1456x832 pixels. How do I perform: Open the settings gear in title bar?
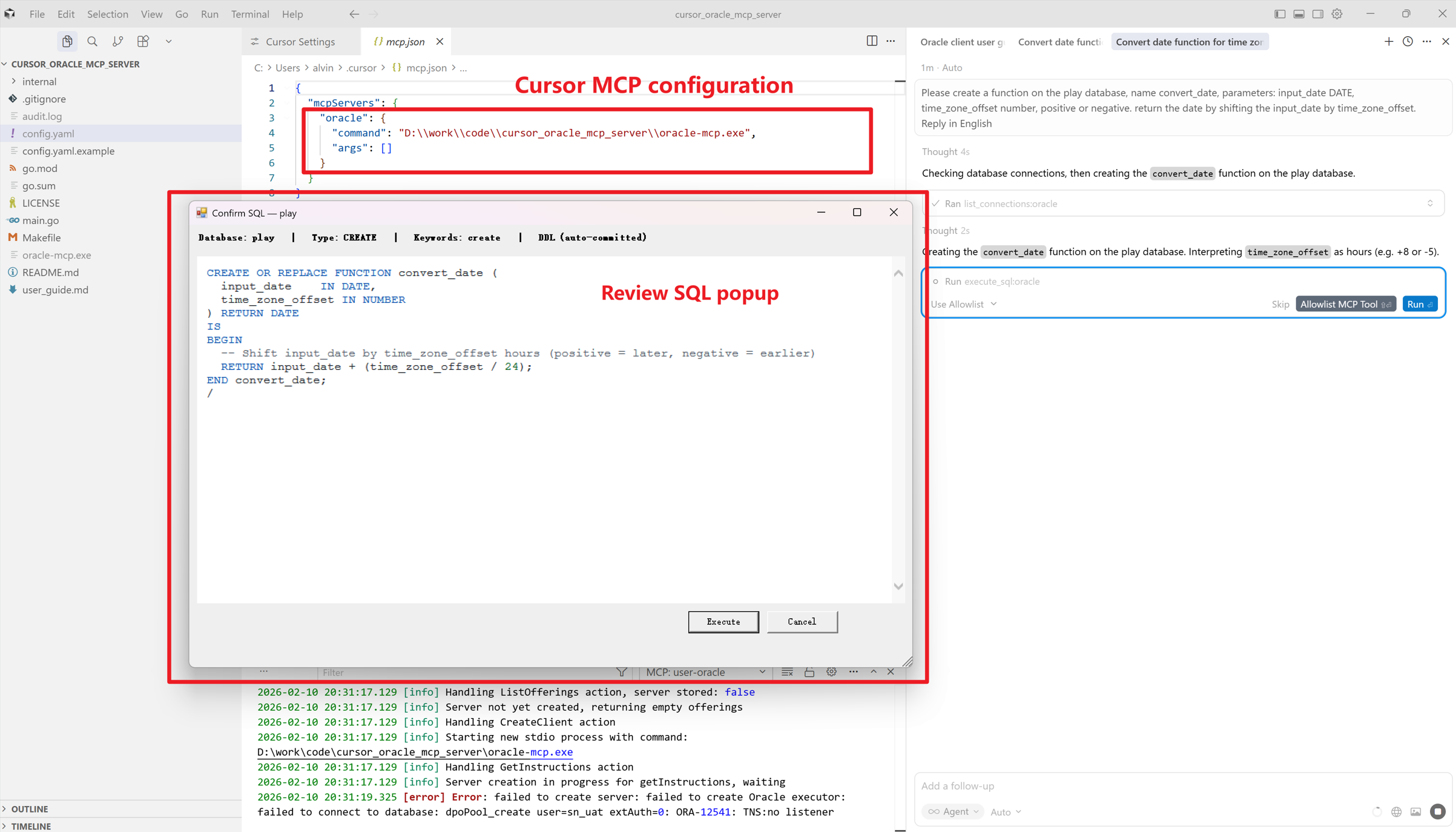1337,14
